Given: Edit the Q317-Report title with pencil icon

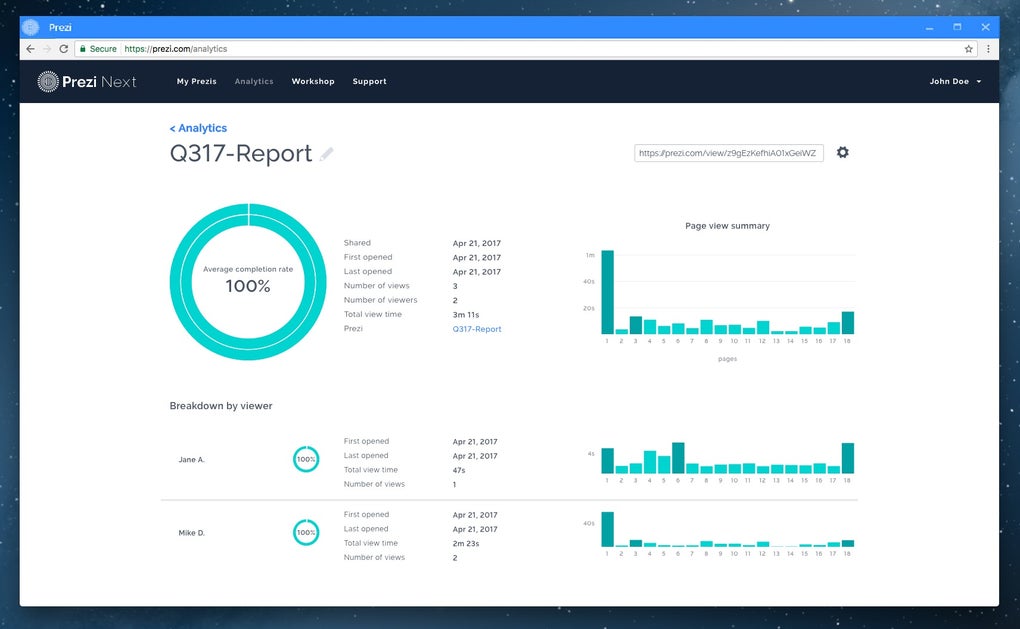Looking at the screenshot, I should point(327,154).
